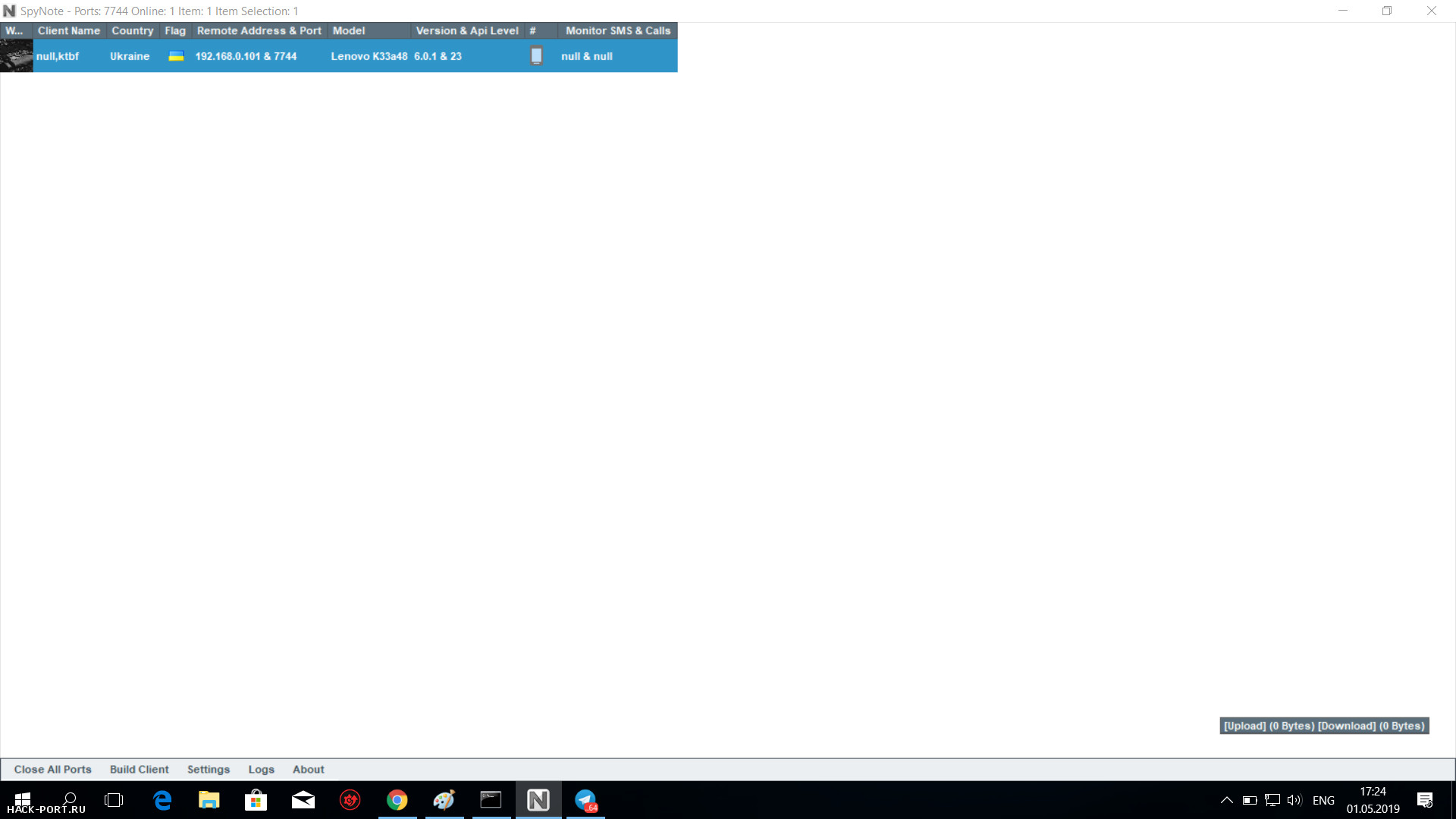
Task: Open Microsoft Store from taskbar
Action: pyautogui.click(x=256, y=800)
